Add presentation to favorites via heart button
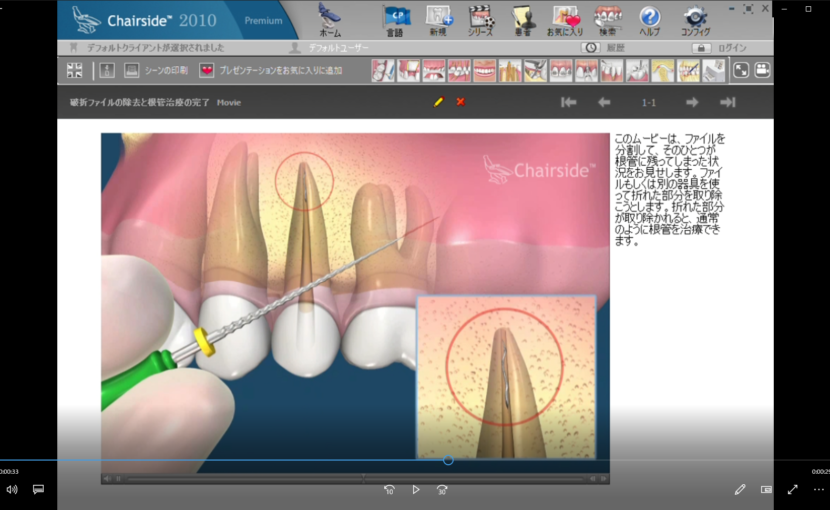Viewport: 830px width, 510px height. click(x=270, y=70)
